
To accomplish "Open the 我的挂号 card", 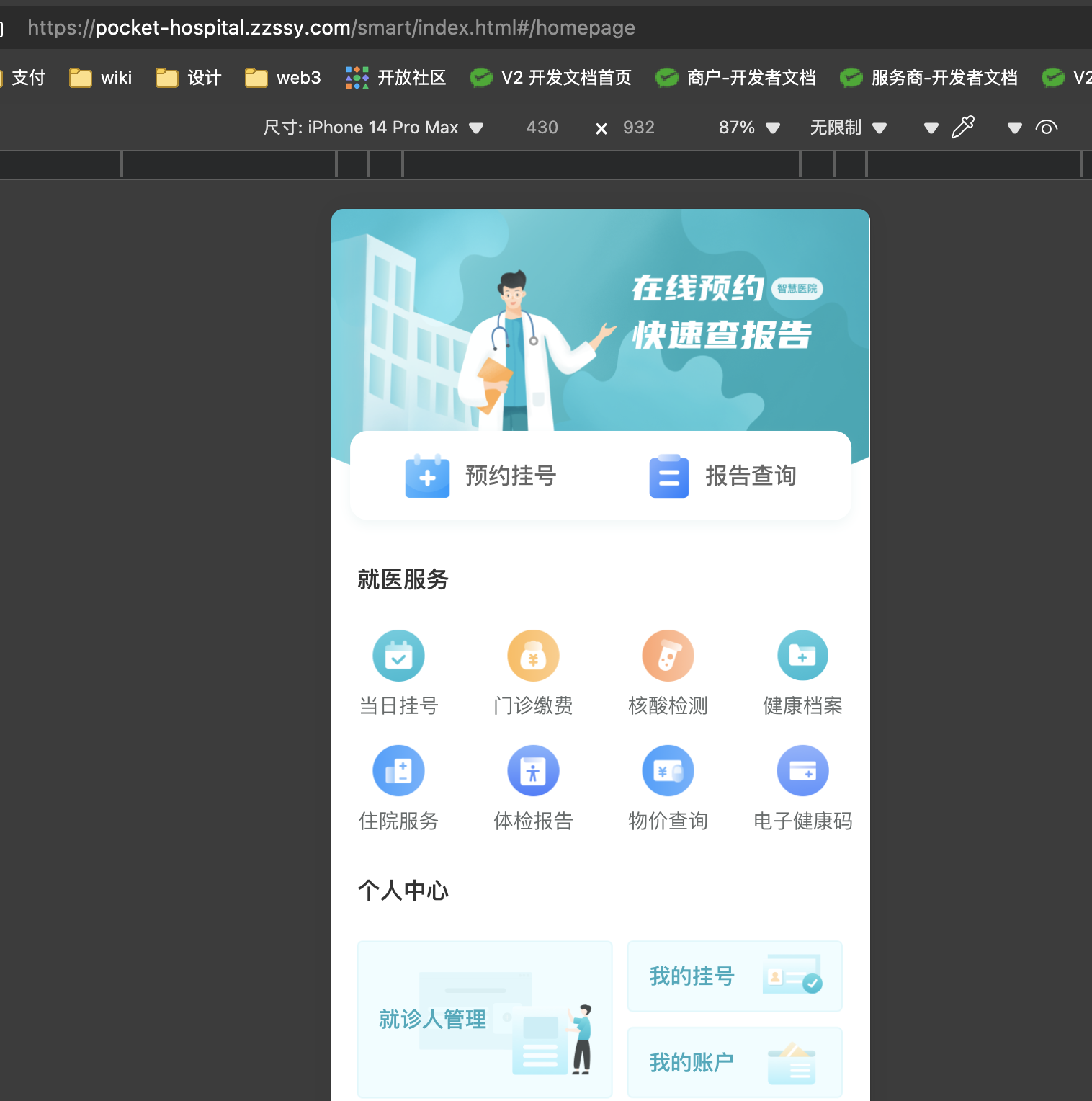I will (735, 976).
